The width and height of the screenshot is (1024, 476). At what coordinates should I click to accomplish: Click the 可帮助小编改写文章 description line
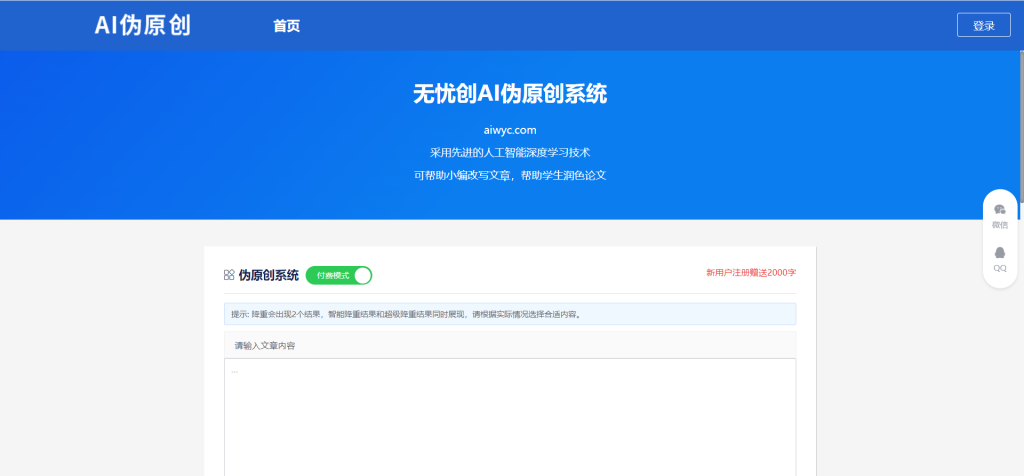[510, 175]
